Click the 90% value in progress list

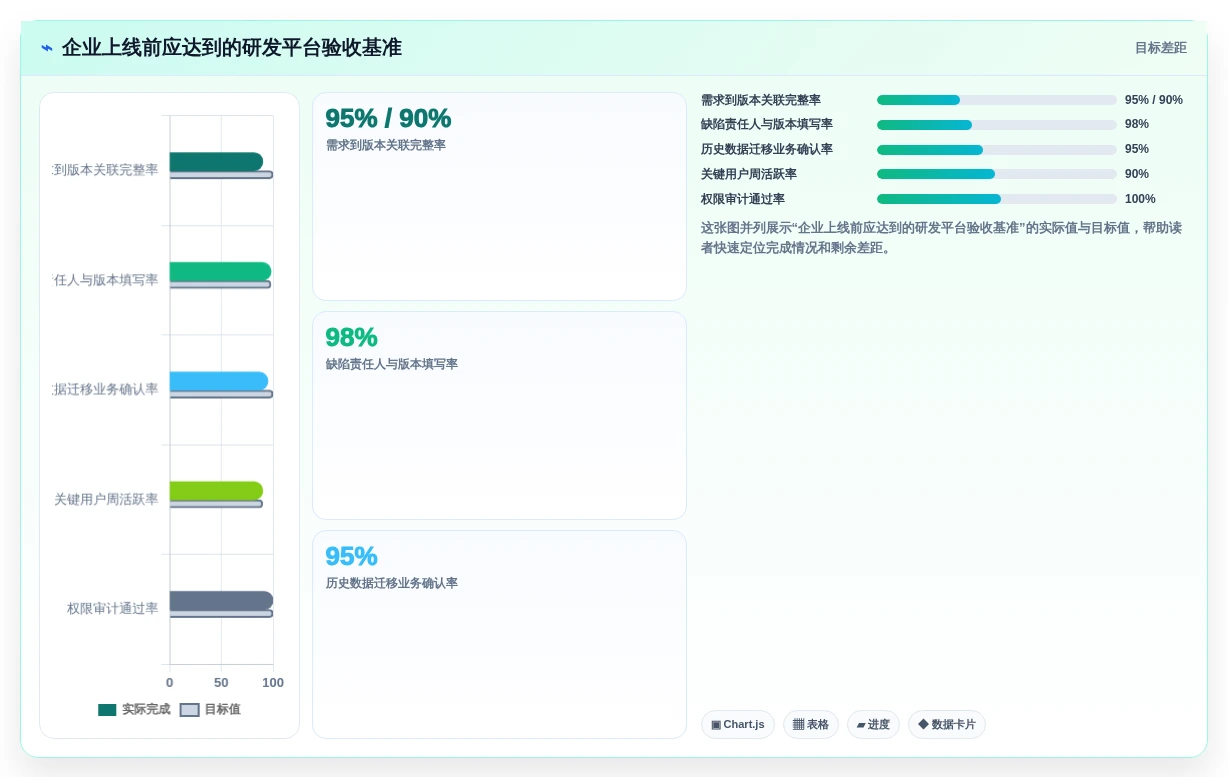coord(1137,174)
